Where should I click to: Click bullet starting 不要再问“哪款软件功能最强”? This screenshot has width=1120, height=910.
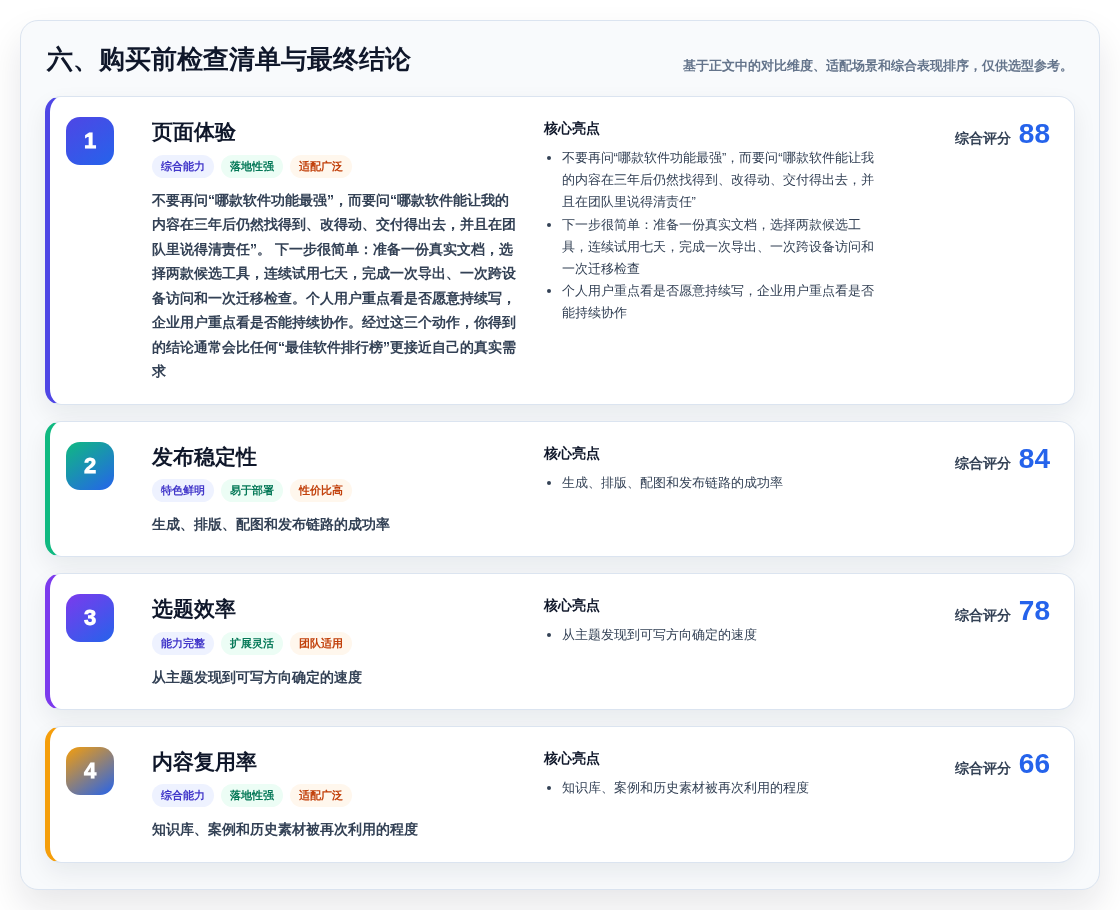click(718, 180)
